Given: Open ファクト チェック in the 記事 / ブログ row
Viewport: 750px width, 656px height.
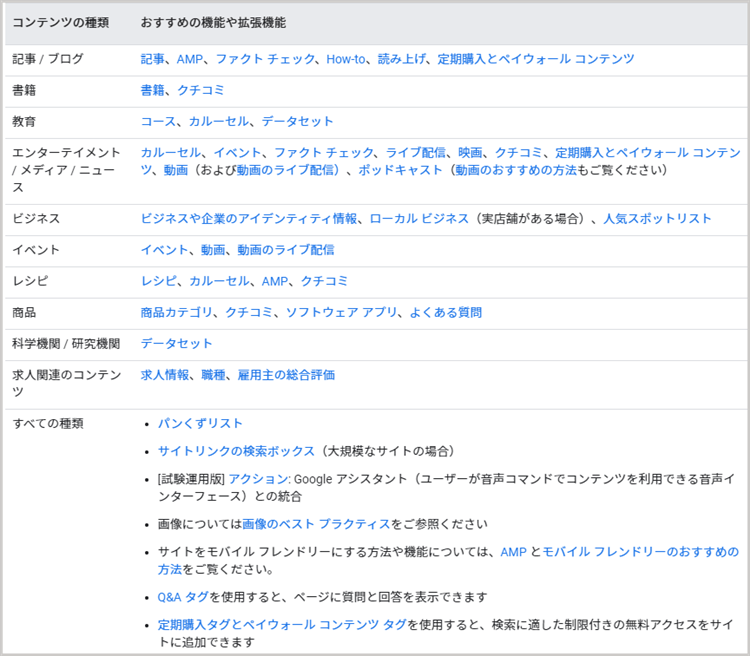Looking at the screenshot, I should [x=265, y=59].
